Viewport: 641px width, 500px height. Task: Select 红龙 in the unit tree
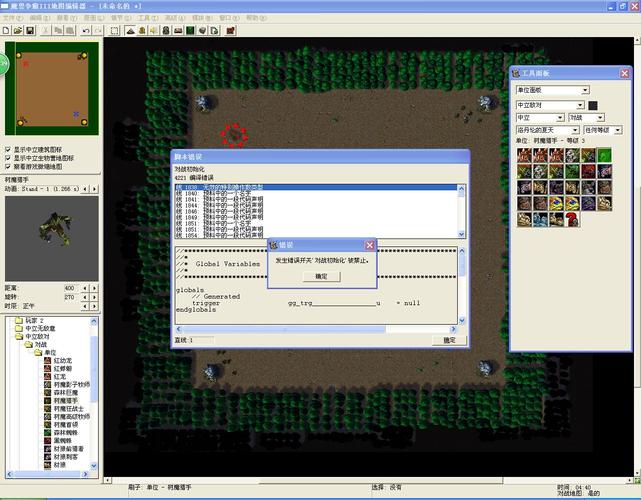click(x=60, y=377)
